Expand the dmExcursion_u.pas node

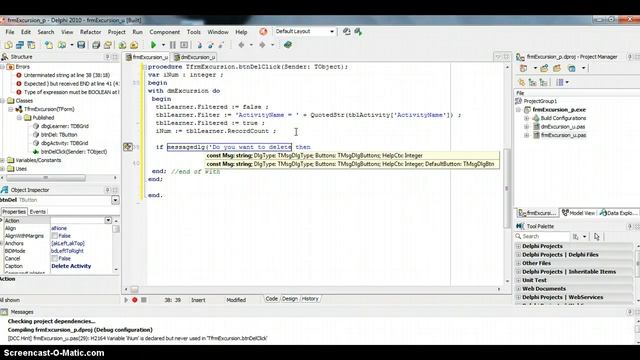point(527,127)
